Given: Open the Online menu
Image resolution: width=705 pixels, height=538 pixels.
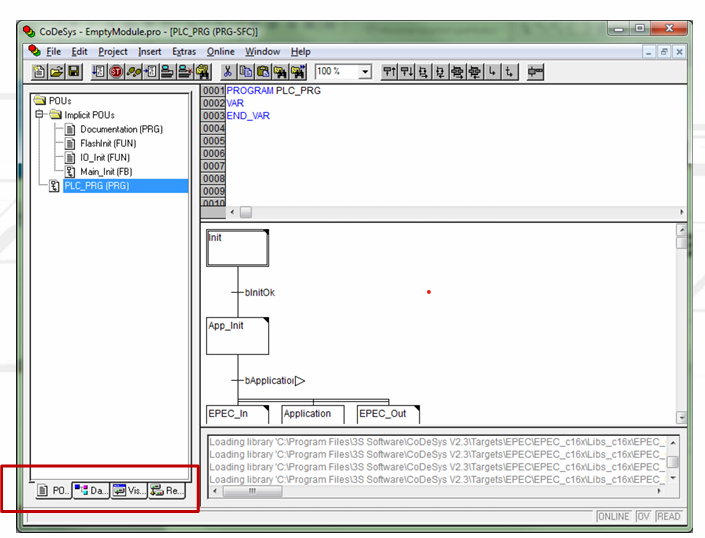Looking at the screenshot, I should (x=220, y=52).
